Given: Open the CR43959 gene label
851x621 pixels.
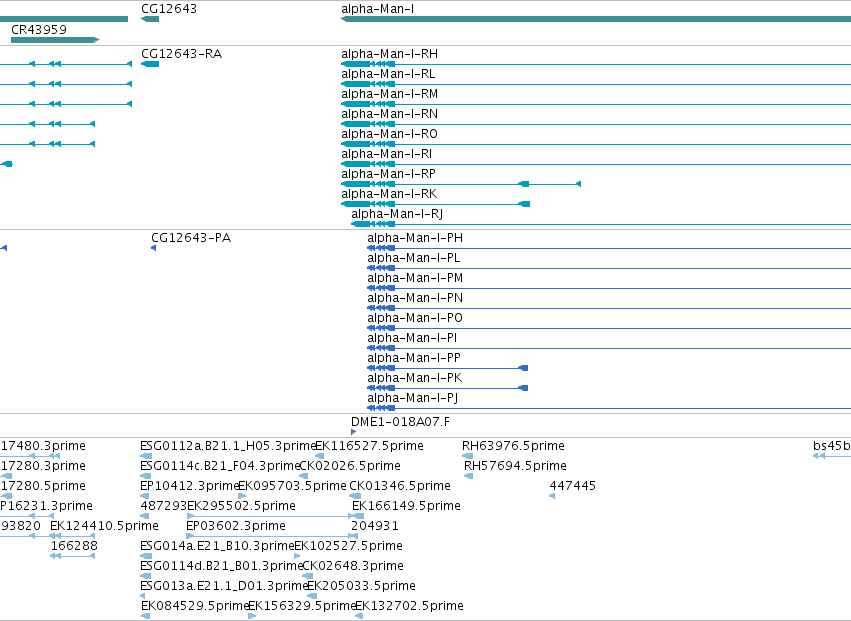Looking at the screenshot, I should tap(39, 29).
